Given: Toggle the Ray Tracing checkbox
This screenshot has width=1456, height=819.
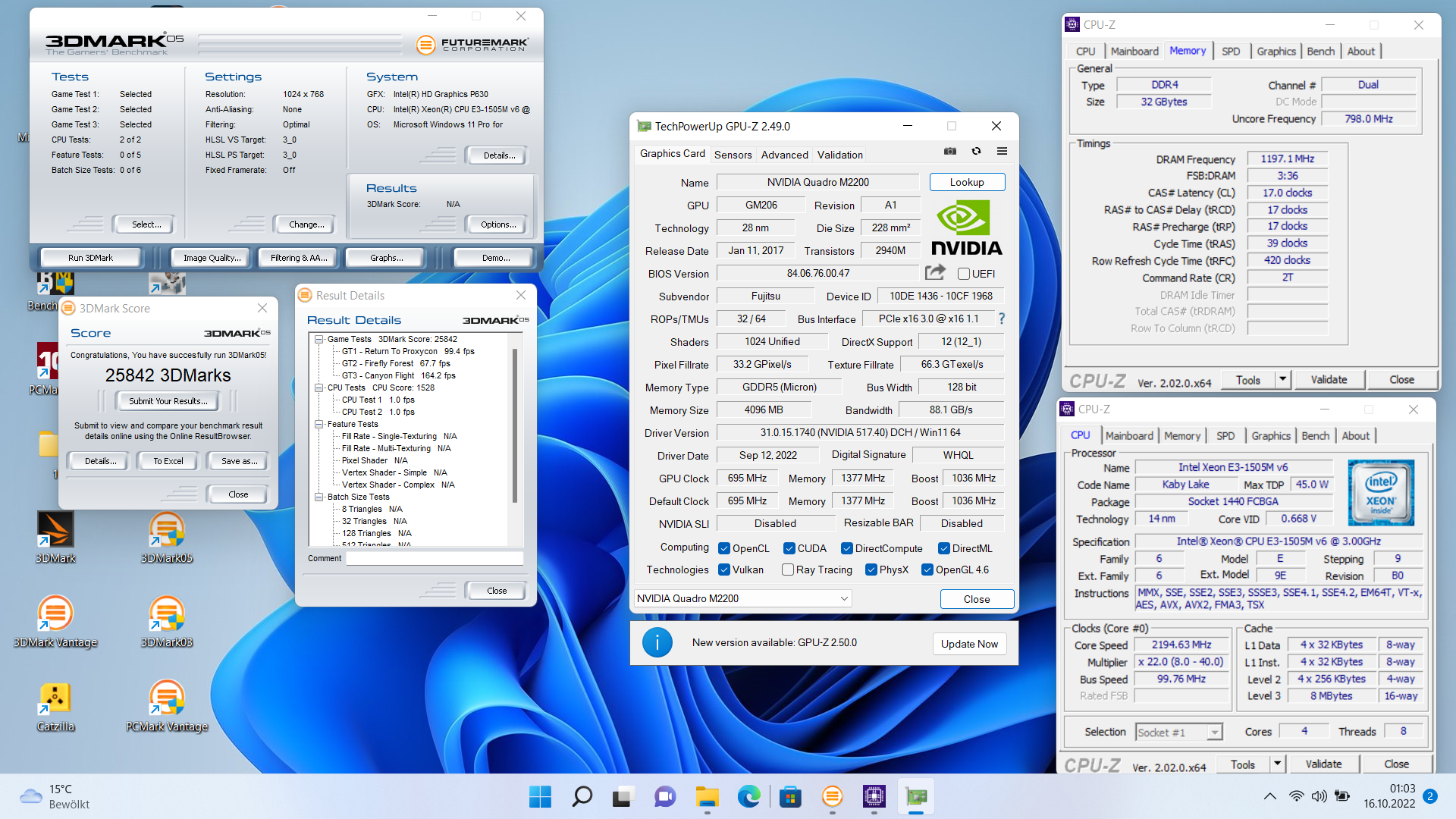Looking at the screenshot, I should (788, 570).
